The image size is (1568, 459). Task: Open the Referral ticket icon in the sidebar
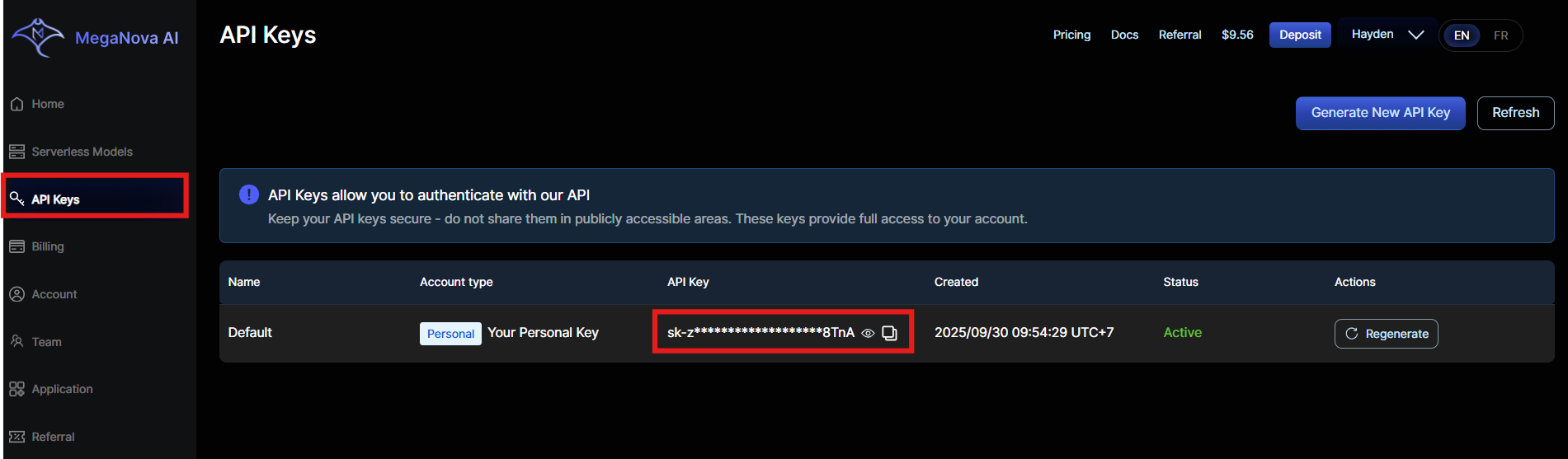point(16,437)
